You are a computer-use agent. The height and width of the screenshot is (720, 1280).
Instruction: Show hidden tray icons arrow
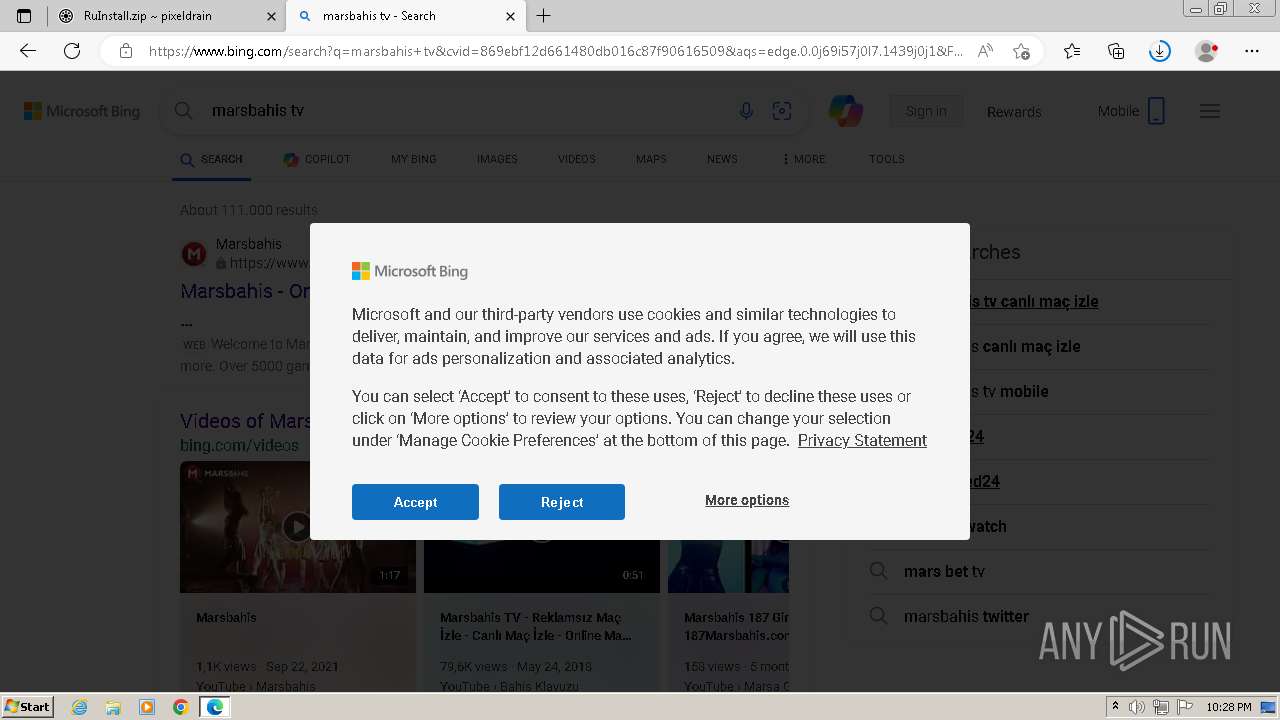(x=1115, y=707)
